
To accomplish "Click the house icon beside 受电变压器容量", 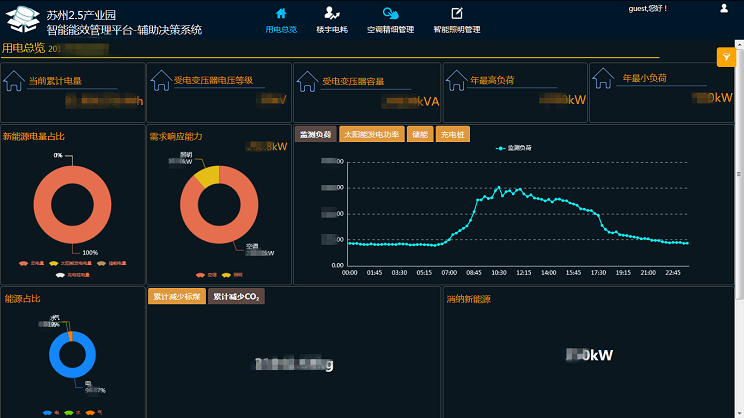I will click(x=308, y=81).
